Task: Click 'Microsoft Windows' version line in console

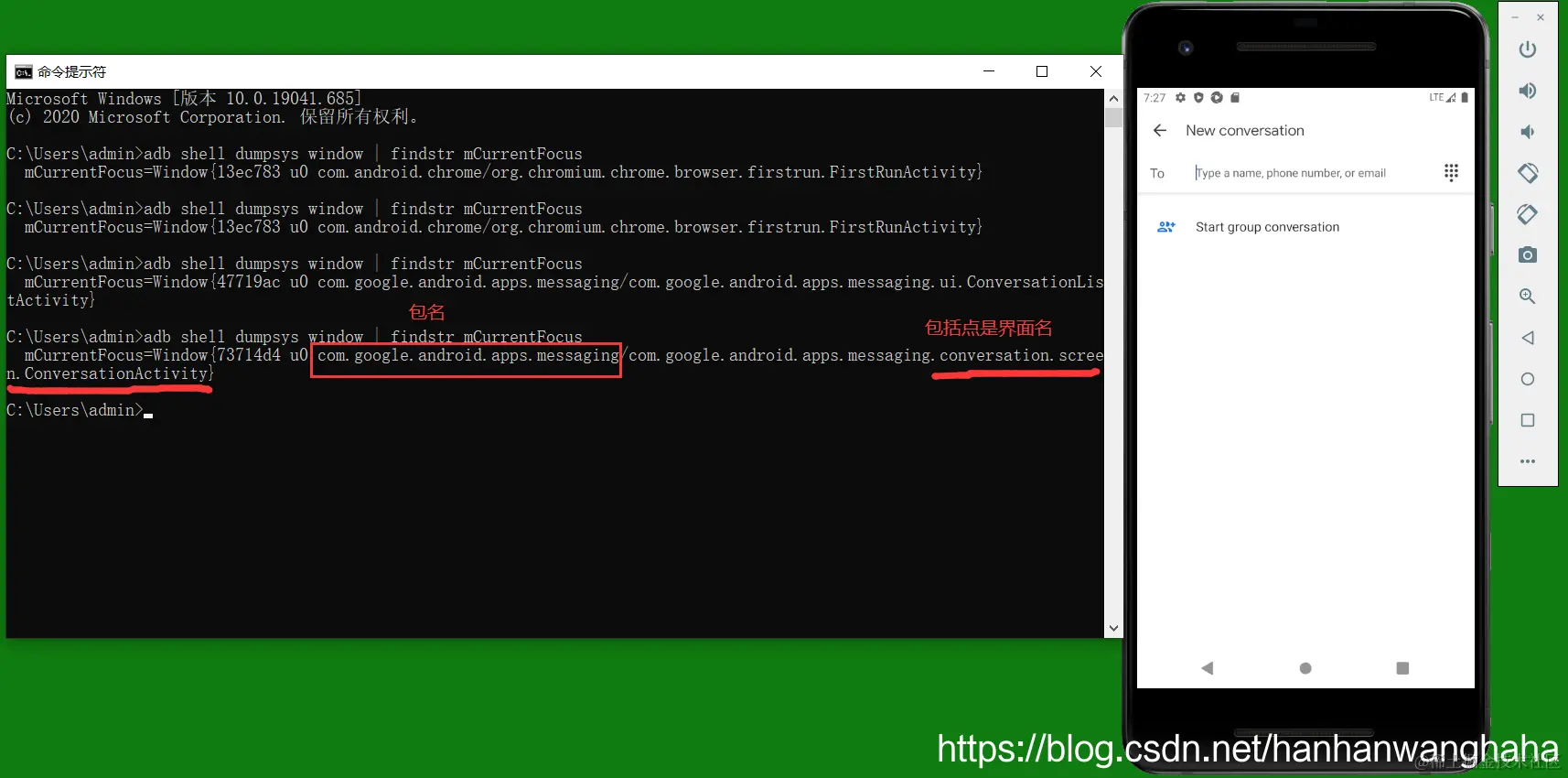Action: click(x=185, y=99)
